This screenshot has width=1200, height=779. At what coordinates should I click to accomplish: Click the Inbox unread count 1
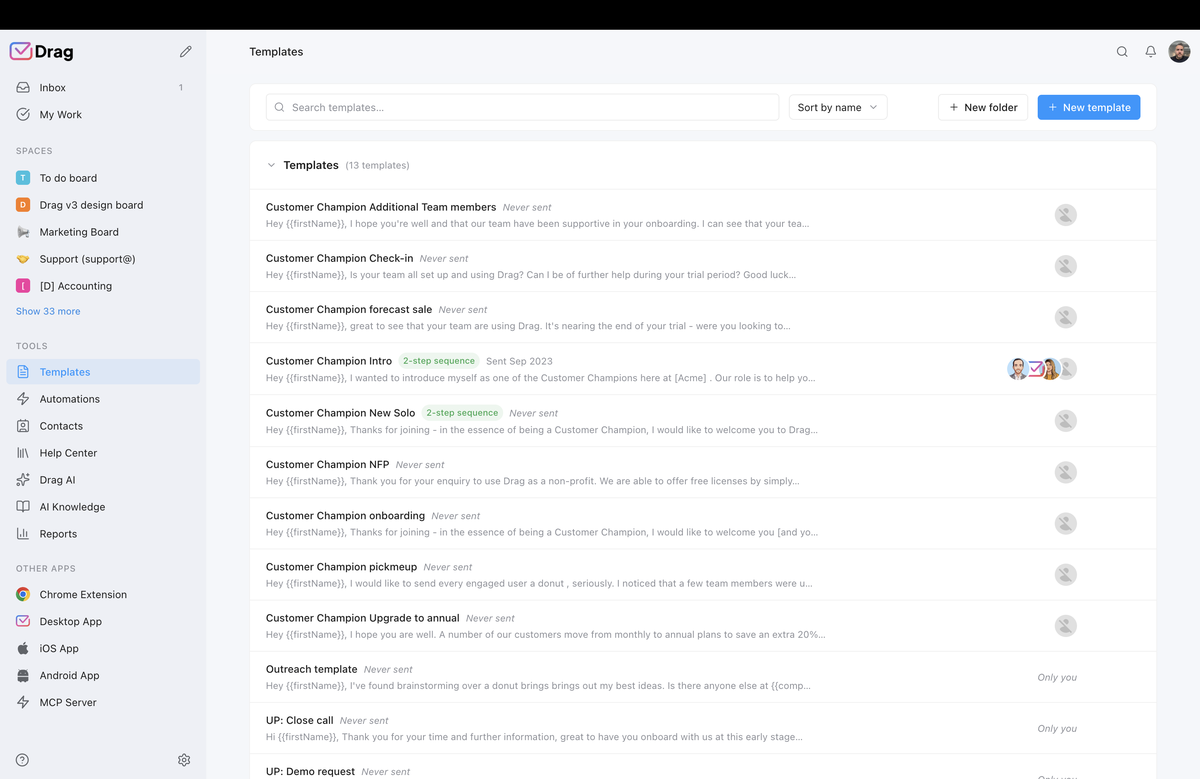pos(181,88)
